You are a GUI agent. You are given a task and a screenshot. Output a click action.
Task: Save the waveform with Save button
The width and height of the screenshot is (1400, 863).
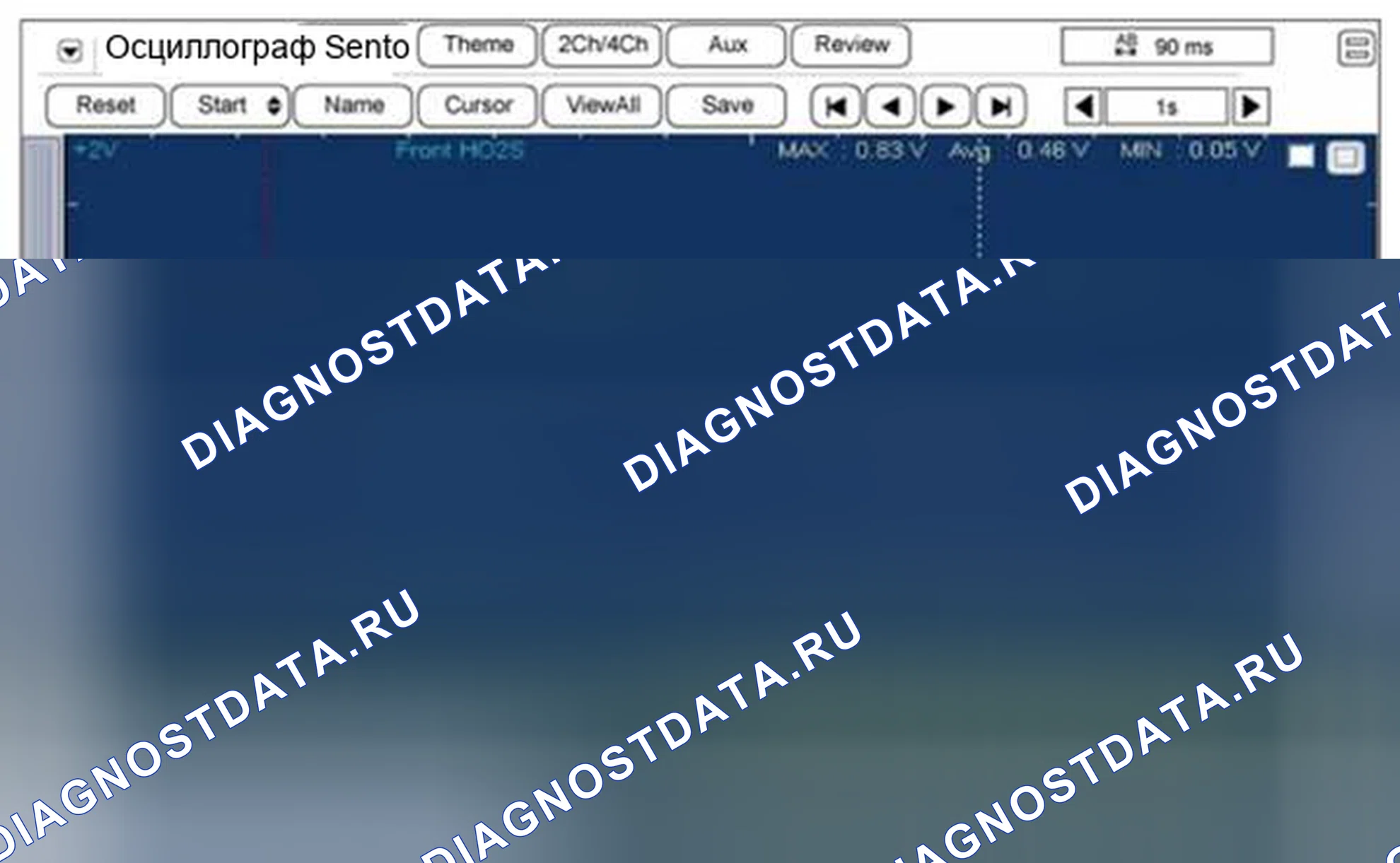pos(727,105)
